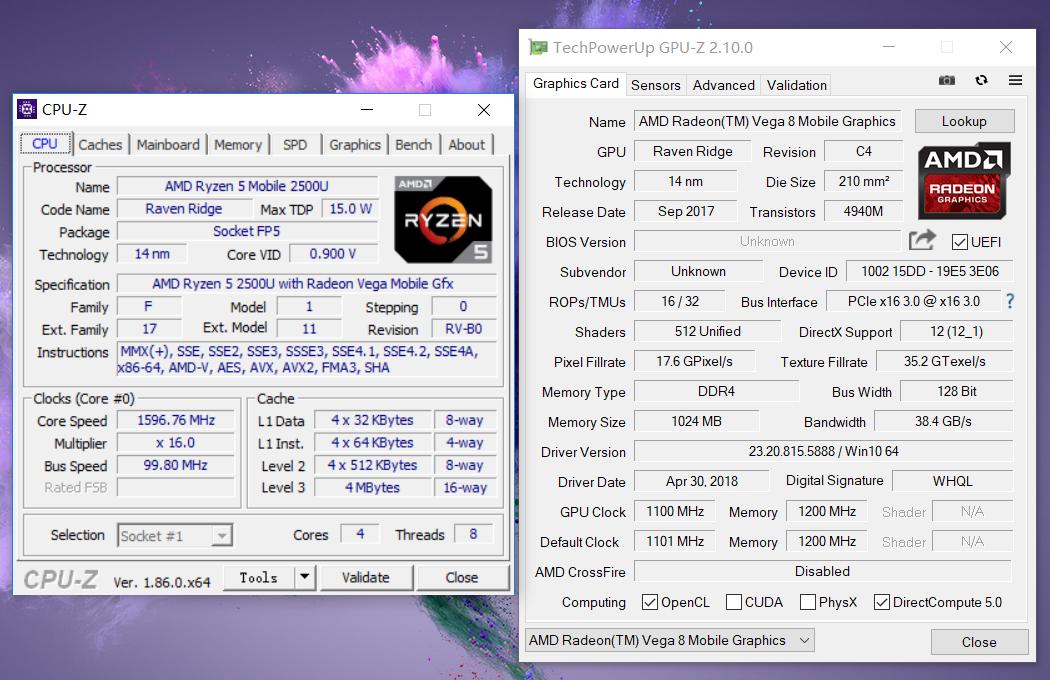This screenshot has height=680, width=1050.
Task: Open the graphics card selection dropdown
Action: [668, 639]
